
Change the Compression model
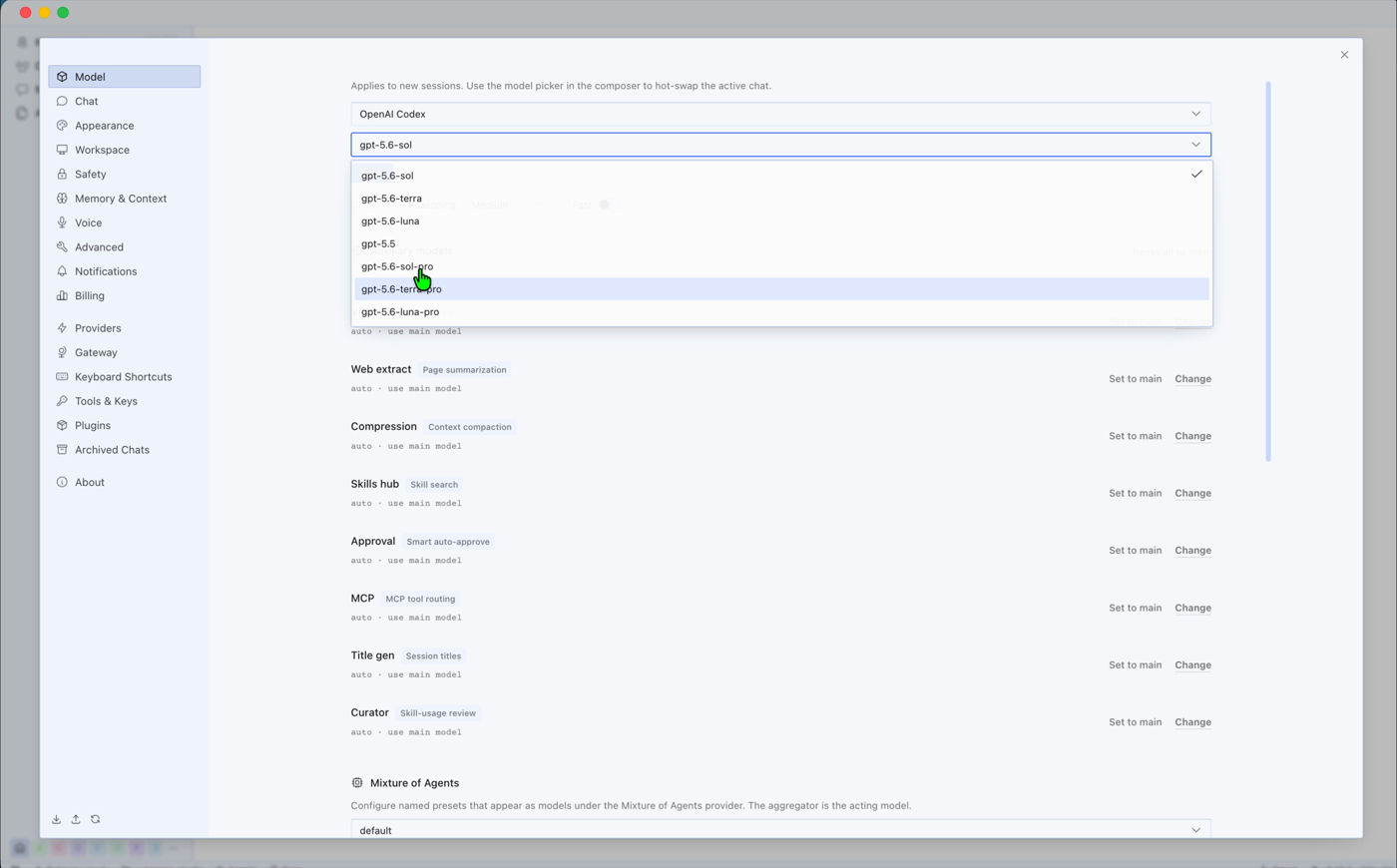coord(1192,436)
